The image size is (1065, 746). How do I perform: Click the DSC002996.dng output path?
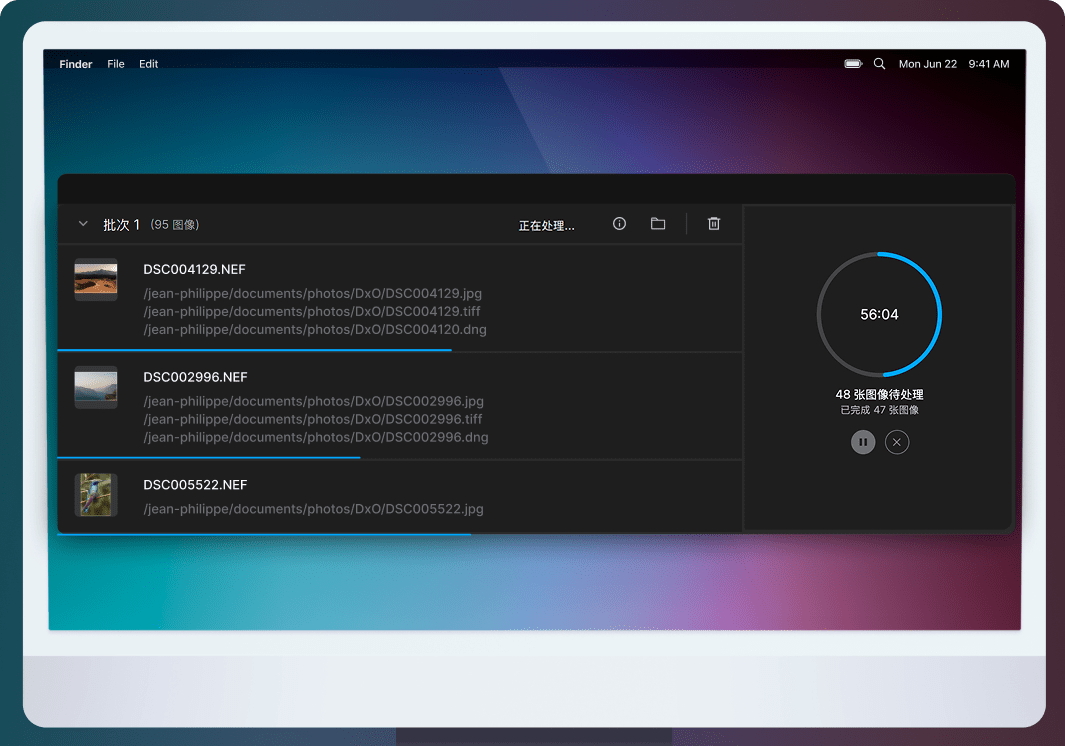(315, 437)
